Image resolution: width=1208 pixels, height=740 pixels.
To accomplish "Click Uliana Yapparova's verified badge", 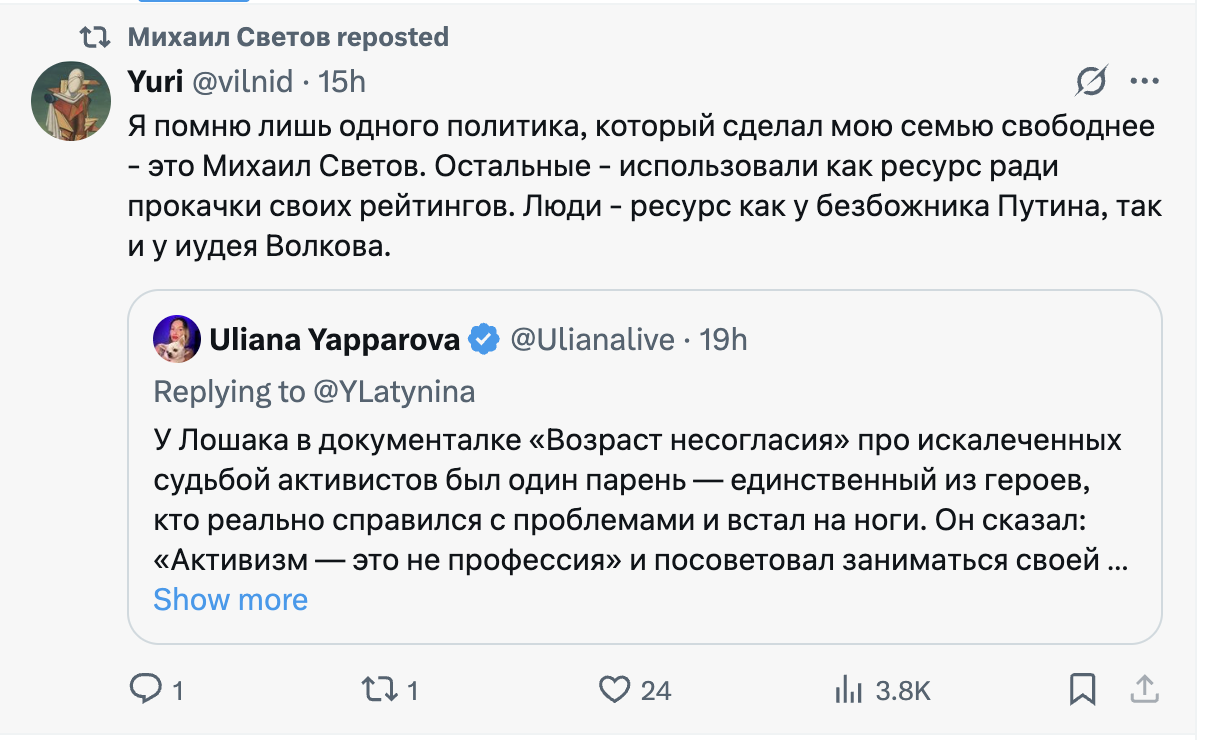I will 485,340.
